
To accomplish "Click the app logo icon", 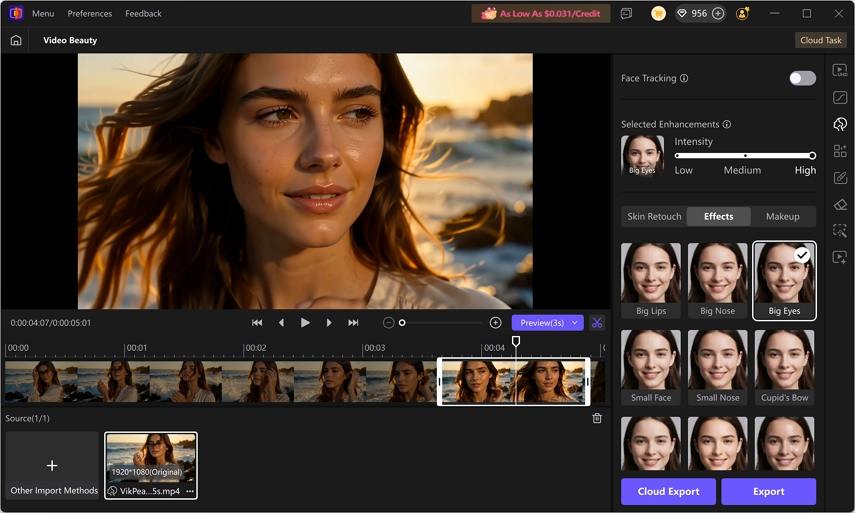I will [16, 13].
